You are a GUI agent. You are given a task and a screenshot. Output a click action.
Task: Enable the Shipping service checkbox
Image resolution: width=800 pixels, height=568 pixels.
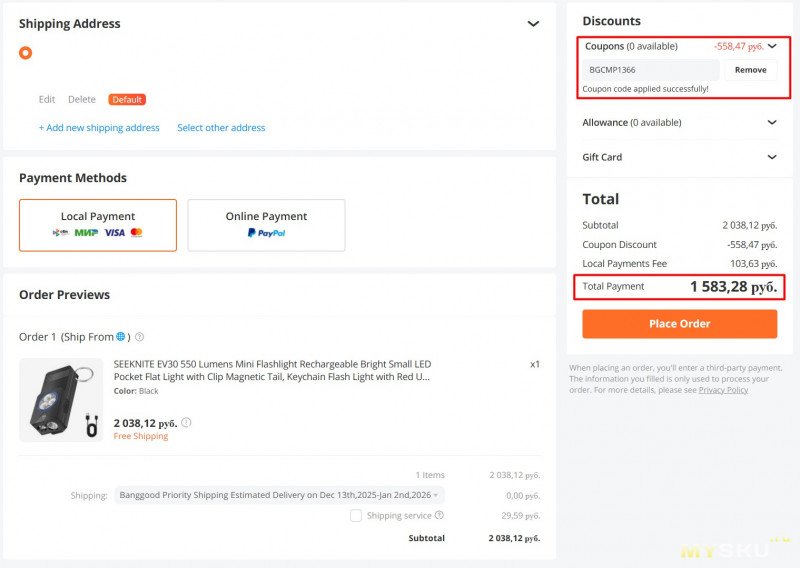(356, 516)
